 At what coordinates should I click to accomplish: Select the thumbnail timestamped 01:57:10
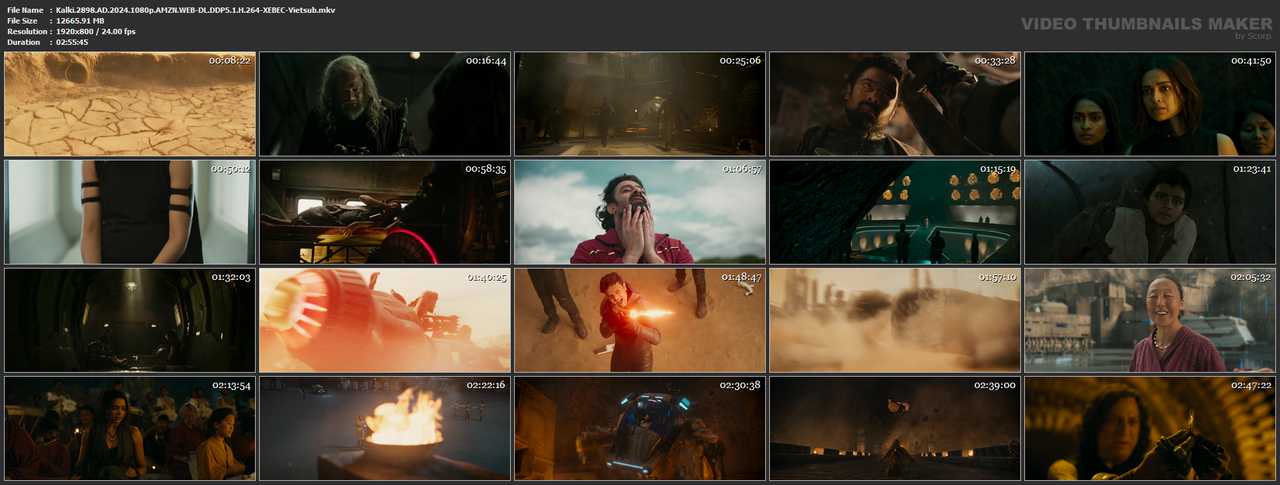click(x=894, y=320)
